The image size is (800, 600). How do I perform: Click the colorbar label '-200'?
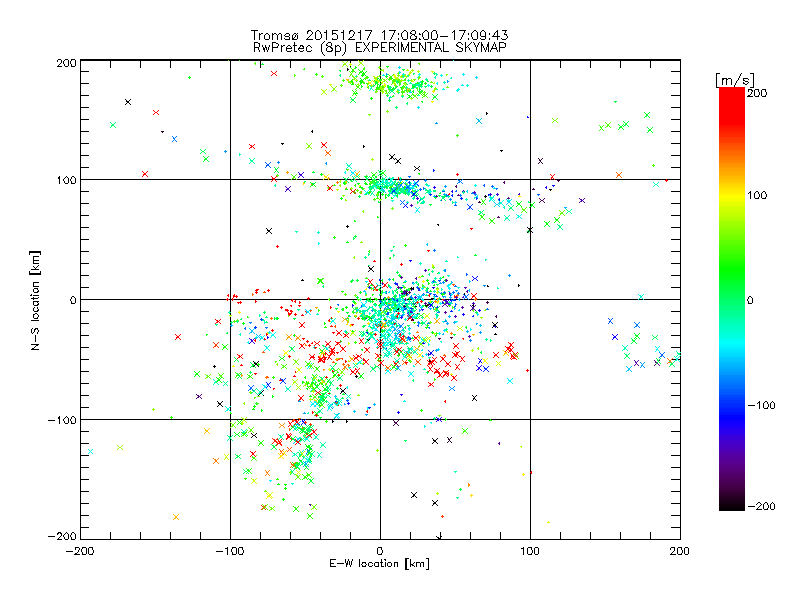(761, 506)
